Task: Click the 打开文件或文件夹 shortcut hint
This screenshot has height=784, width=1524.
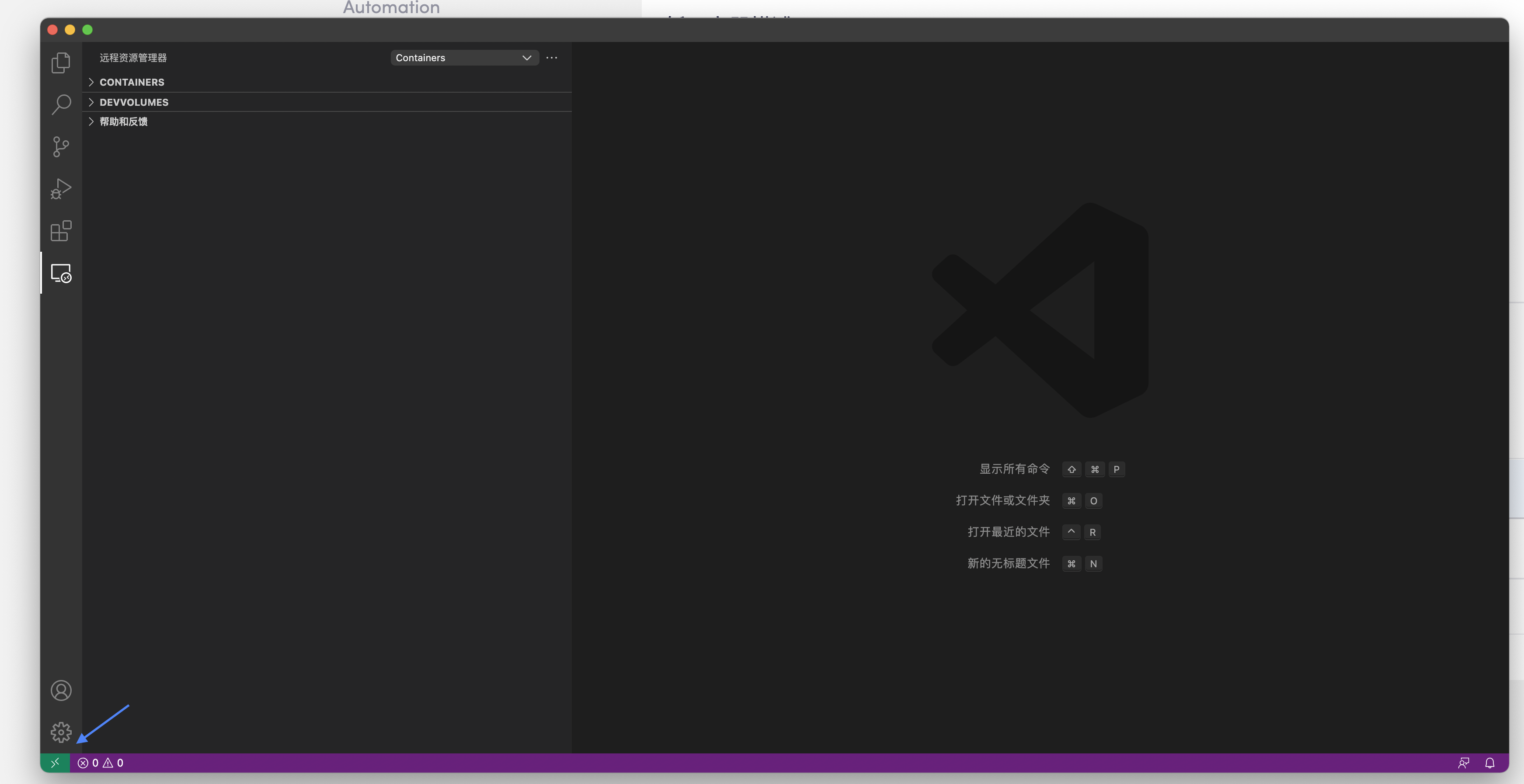Action: (1002, 500)
